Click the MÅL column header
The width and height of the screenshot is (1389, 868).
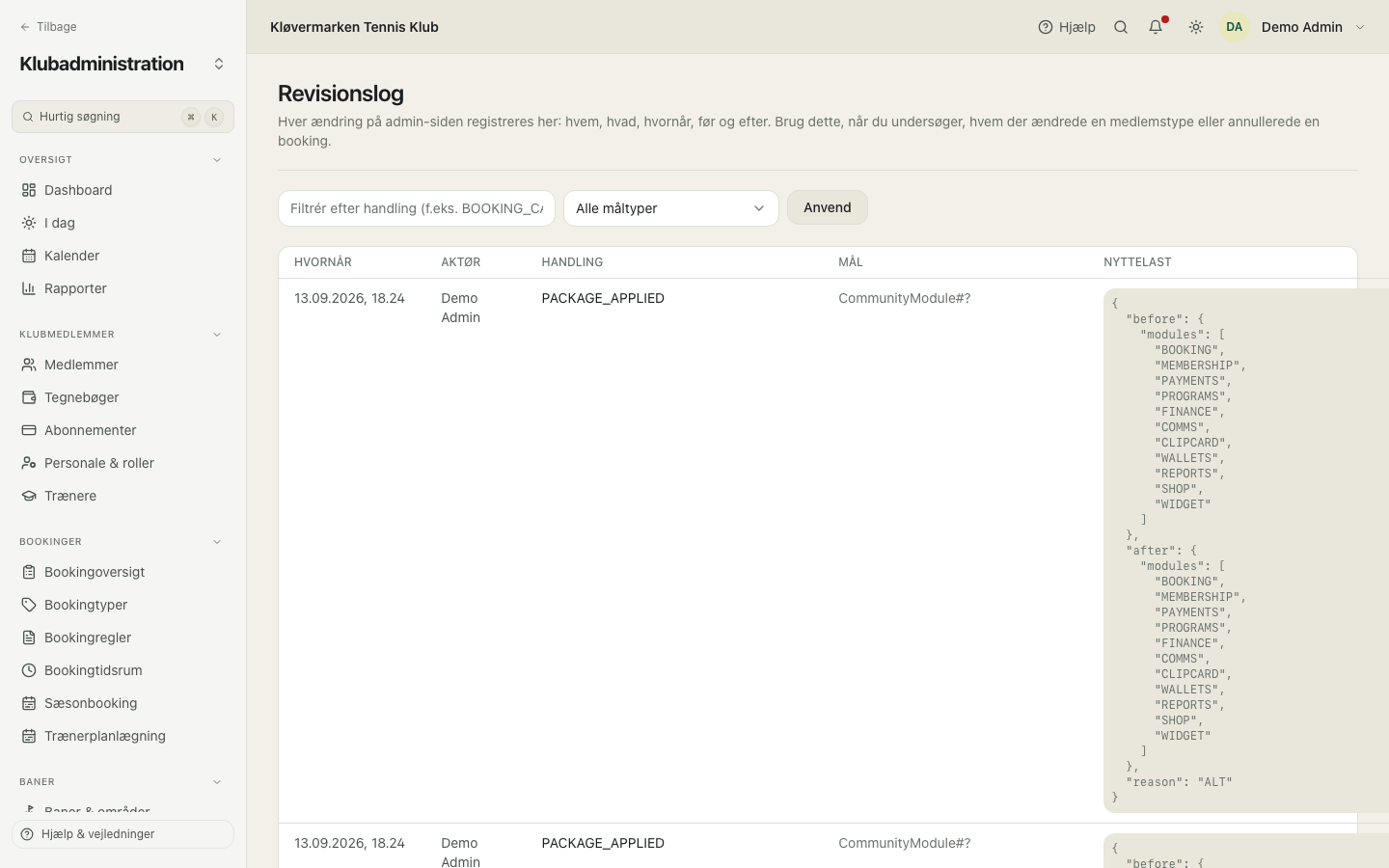(x=851, y=262)
